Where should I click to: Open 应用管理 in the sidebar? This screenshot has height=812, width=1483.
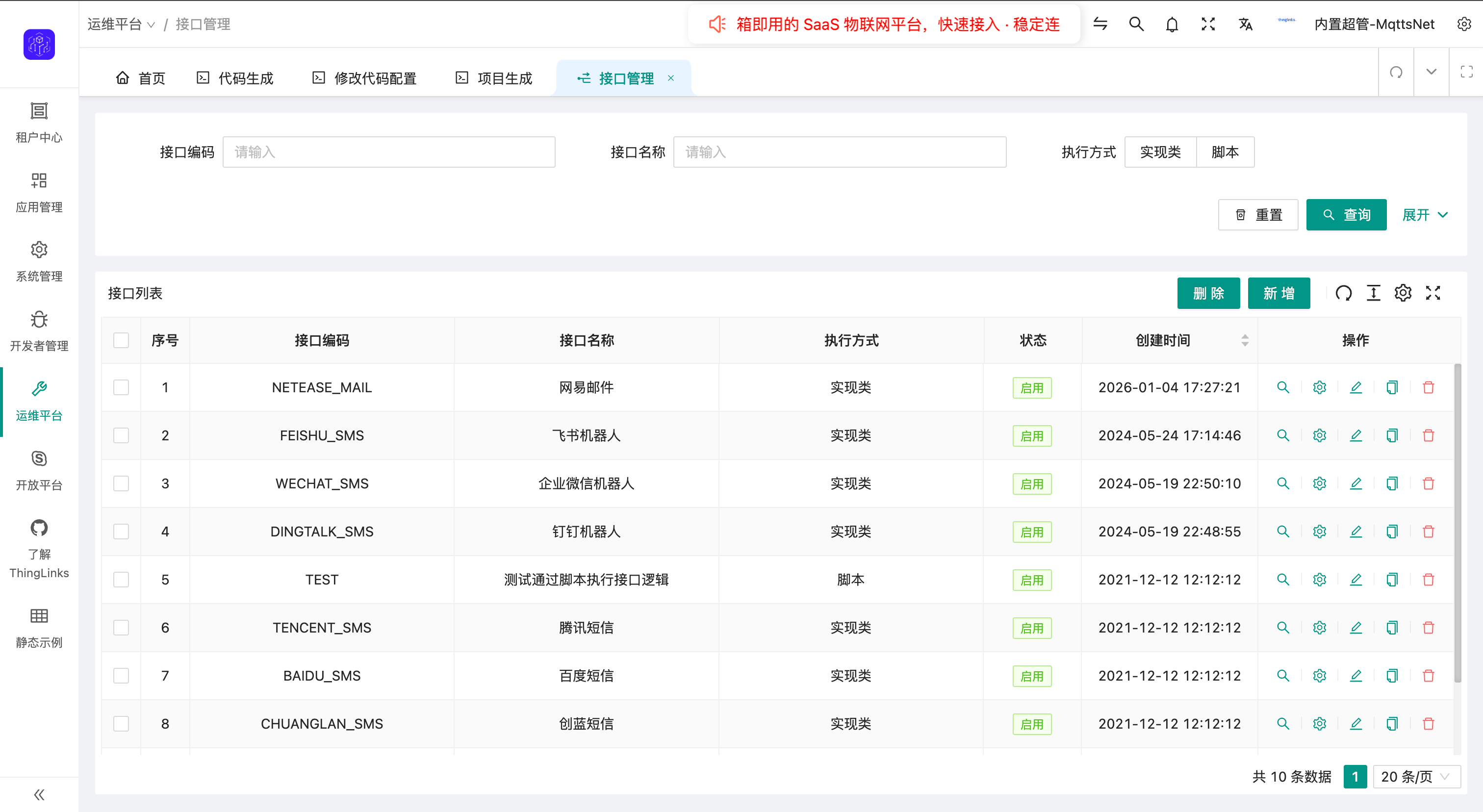click(x=39, y=192)
